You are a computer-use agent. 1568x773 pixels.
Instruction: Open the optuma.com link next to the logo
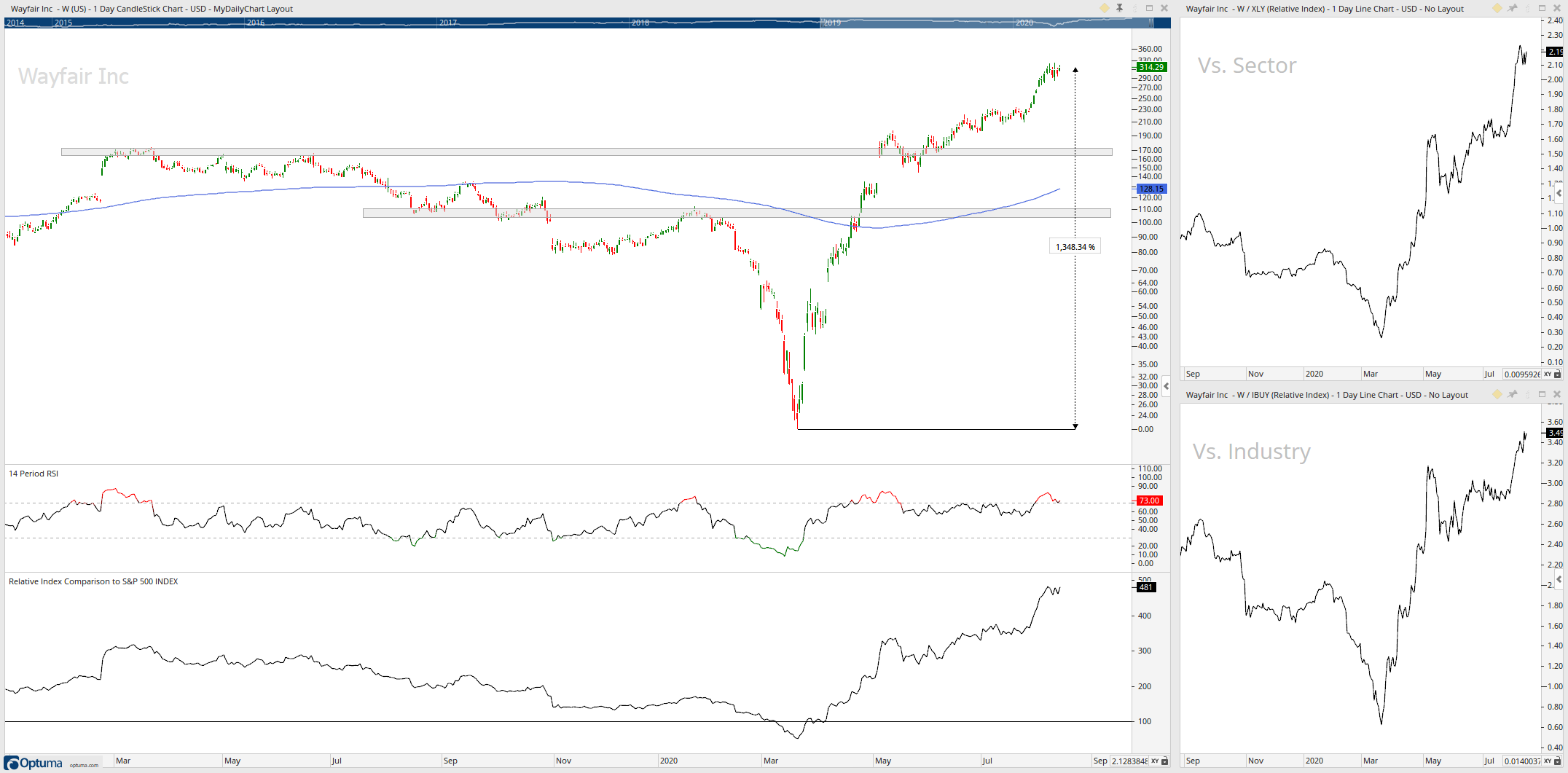[x=84, y=765]
